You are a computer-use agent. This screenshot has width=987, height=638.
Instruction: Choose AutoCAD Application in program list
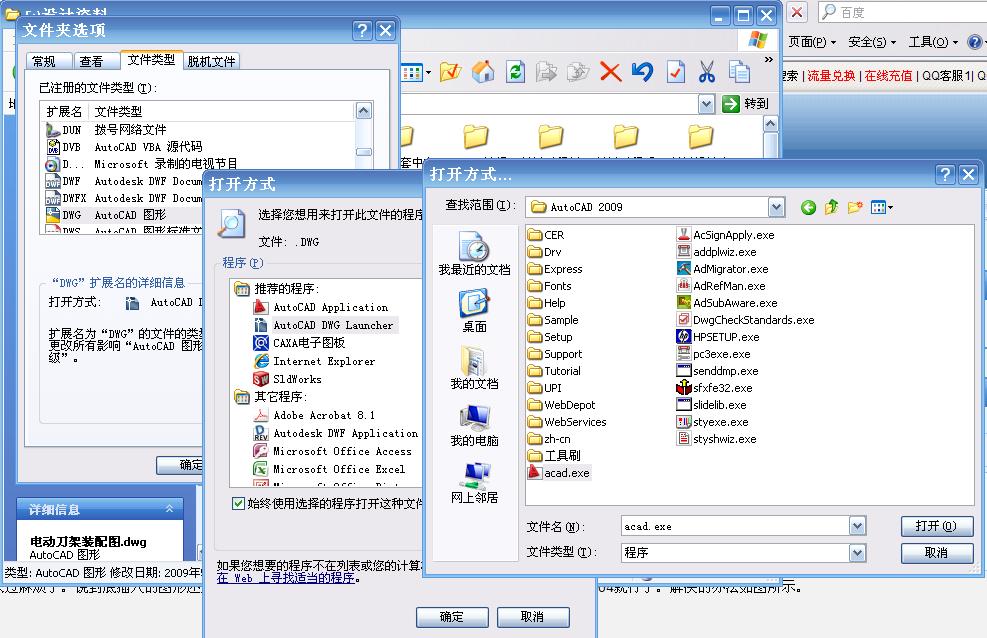[320, 307]
